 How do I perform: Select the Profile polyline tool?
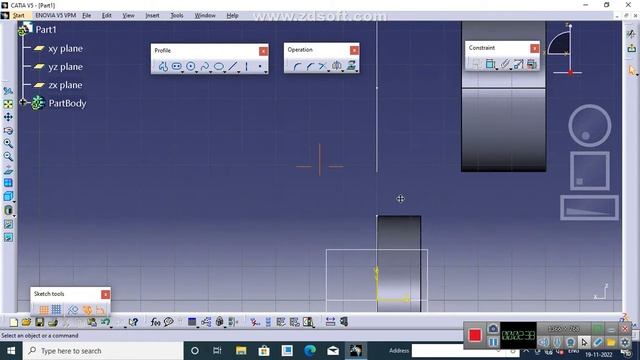pyautogui.click(x=163, y=66)
